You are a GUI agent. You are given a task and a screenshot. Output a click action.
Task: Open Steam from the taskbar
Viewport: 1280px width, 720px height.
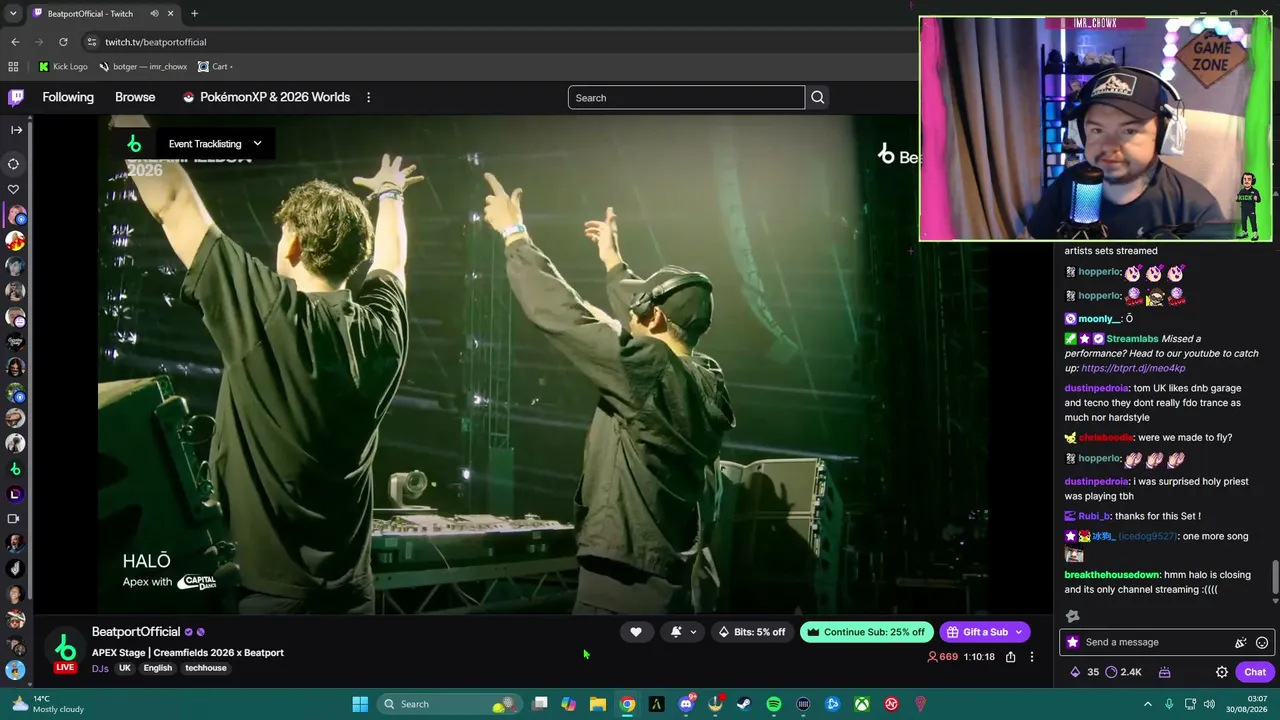[x=744, y=704]
